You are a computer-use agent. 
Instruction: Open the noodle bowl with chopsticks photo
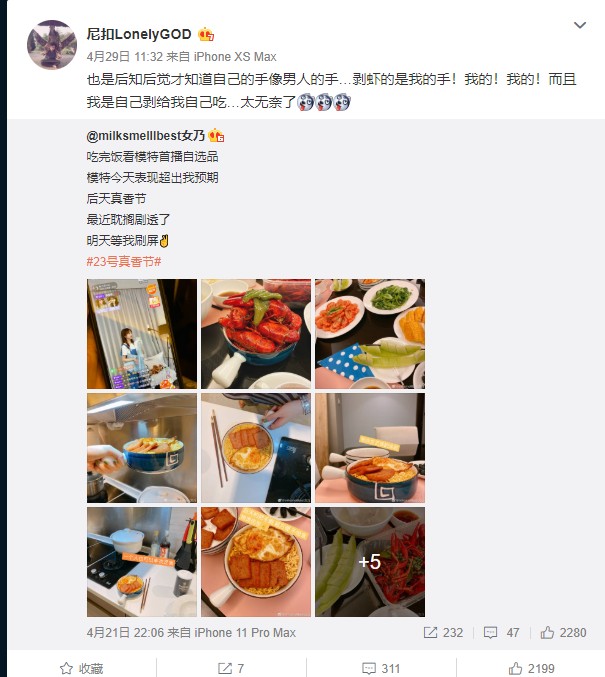256,448
